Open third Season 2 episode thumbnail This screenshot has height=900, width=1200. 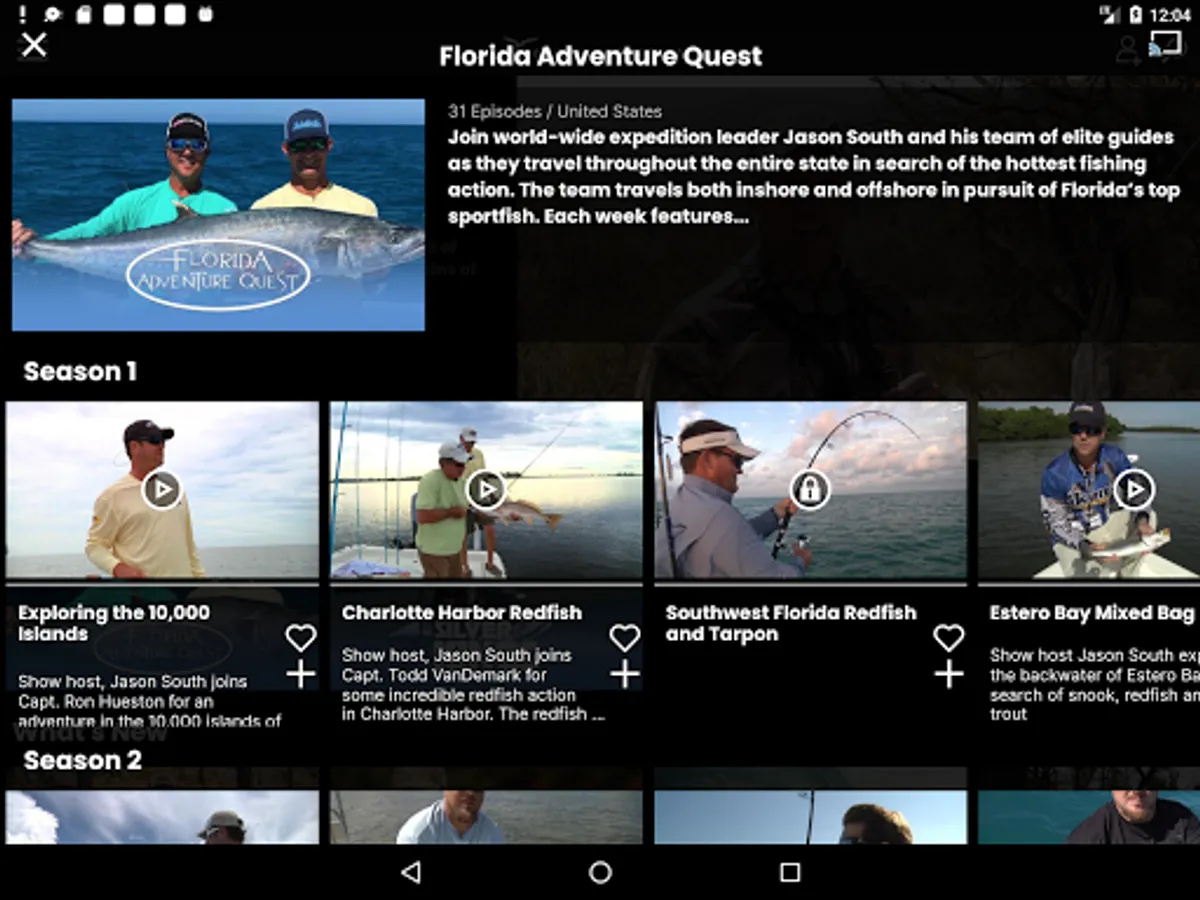pos(810,817)
